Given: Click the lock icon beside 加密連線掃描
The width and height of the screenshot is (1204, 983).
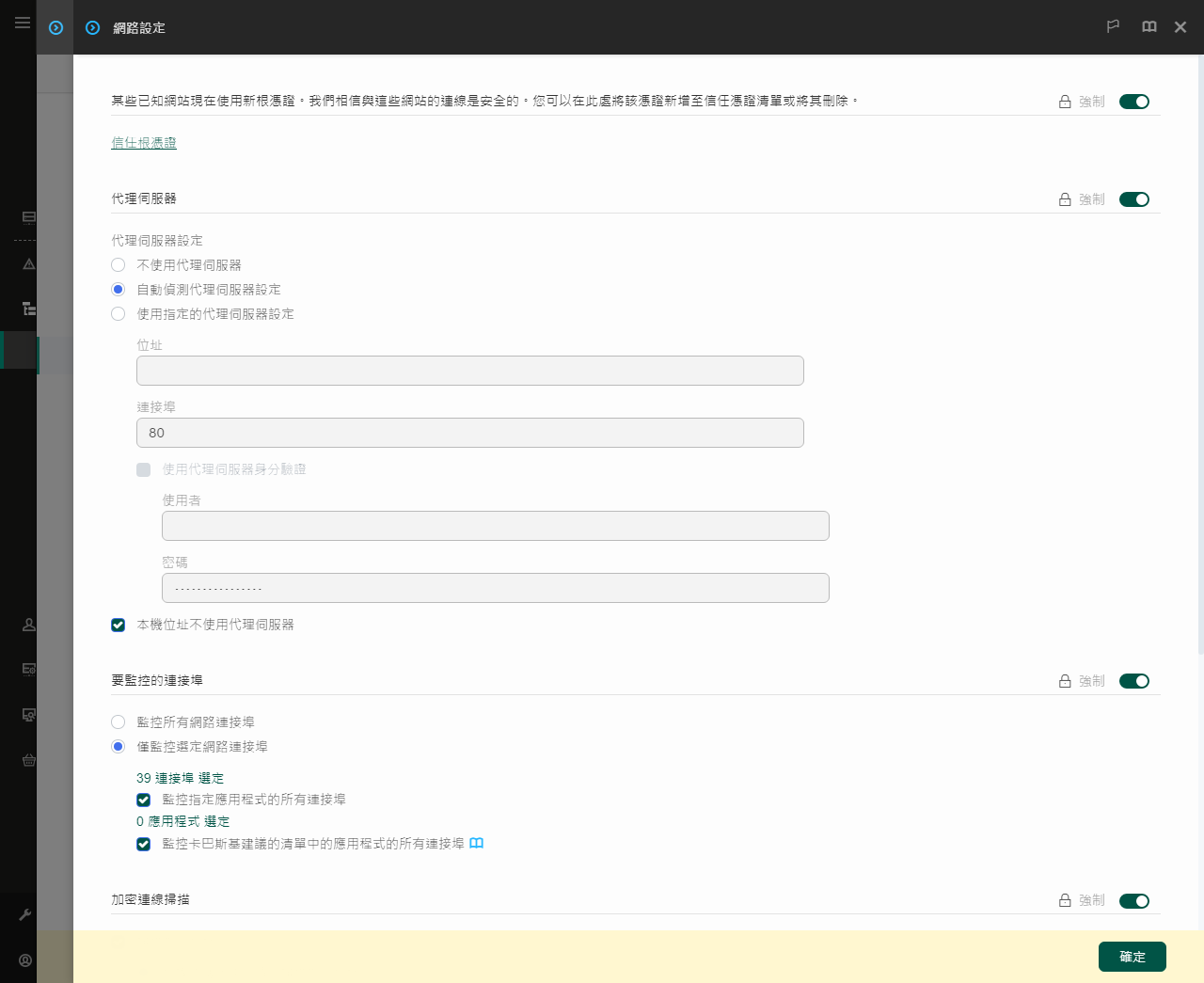Looking at the screenshot, I should (x=1064, y=900).
